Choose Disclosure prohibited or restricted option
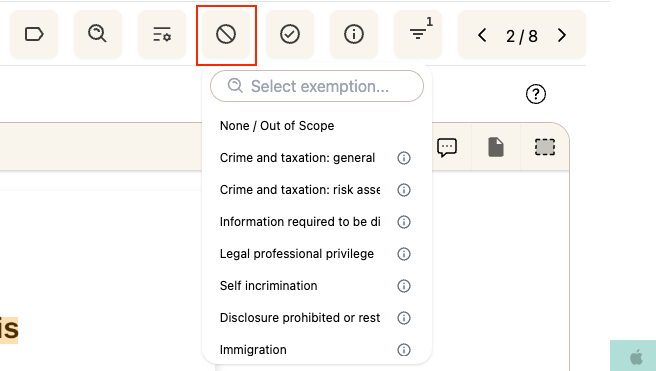Viewport: 656px width, 371px height. [300, 318]
